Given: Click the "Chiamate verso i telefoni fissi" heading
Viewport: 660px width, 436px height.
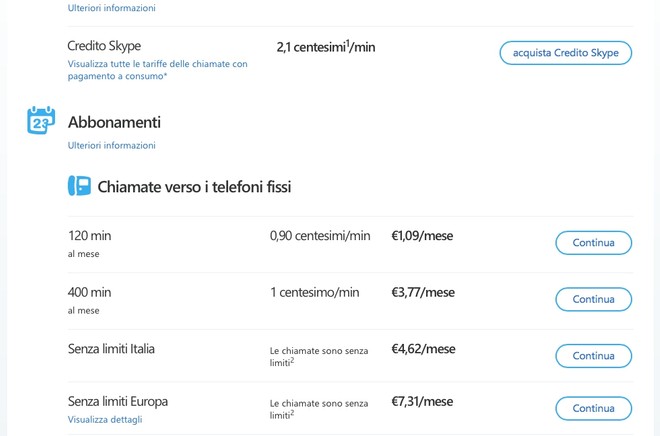Looking at the screenshot, I should click(194, 187).
